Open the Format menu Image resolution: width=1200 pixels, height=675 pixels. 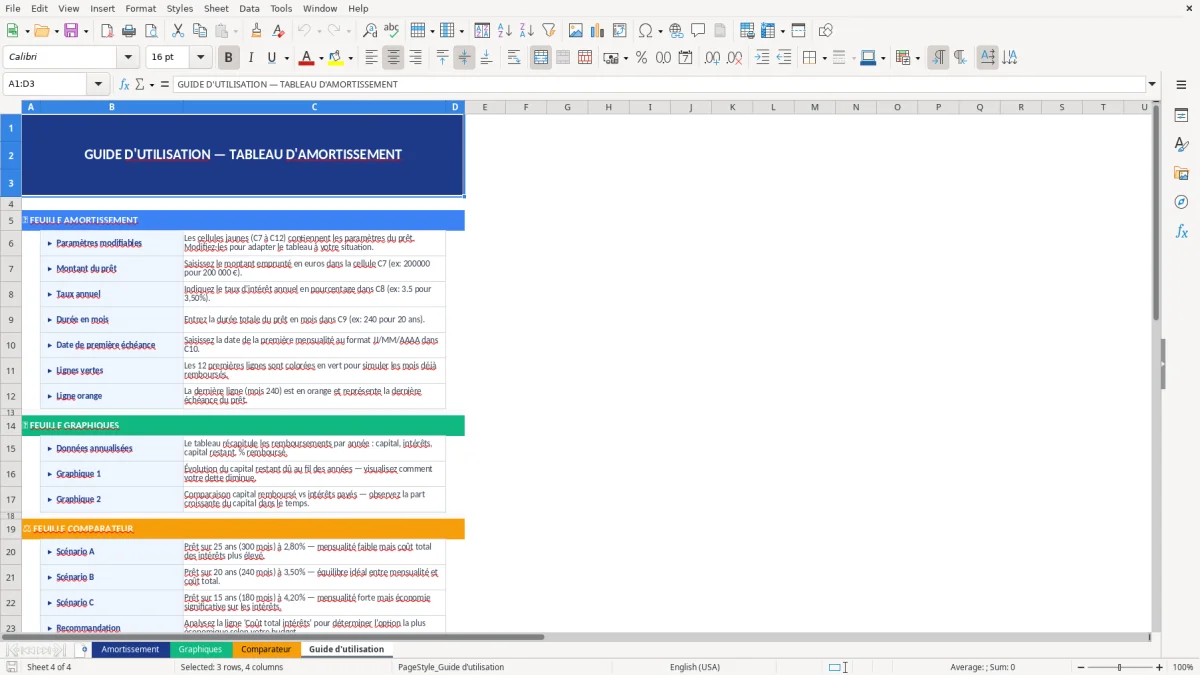pos(140,8)
